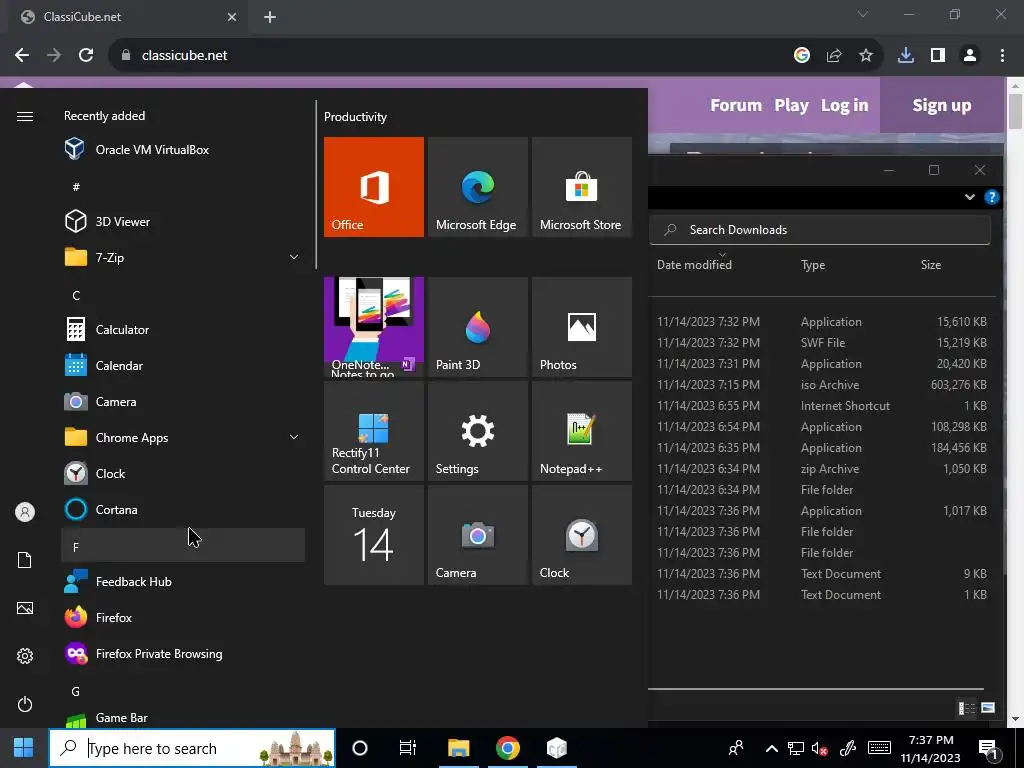The height and width of the screenshot is (768, 1024).
Task: Click the Power button in Start sidebar
Action: tap(25, 704)
